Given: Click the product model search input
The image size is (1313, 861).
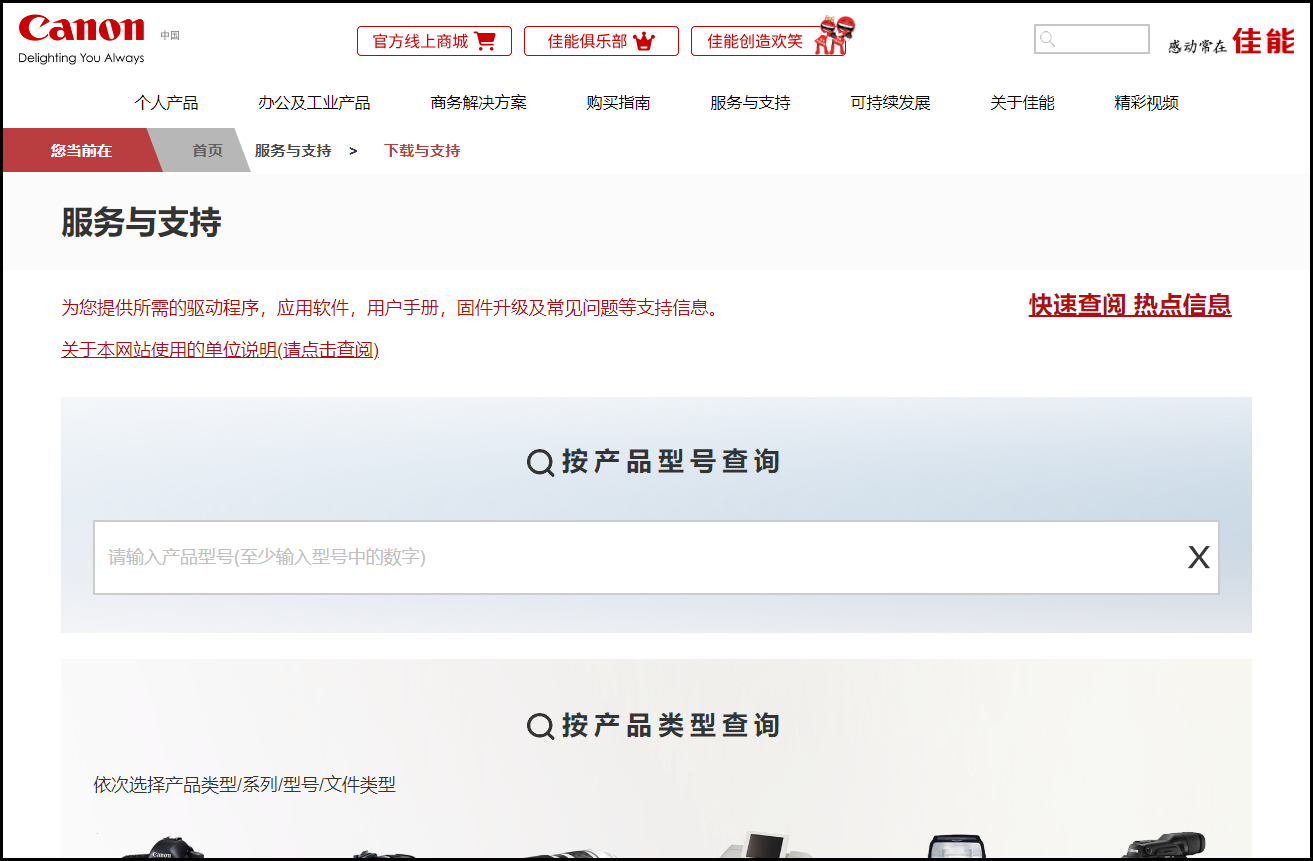Looking at the screenshot, I should 656,557.
